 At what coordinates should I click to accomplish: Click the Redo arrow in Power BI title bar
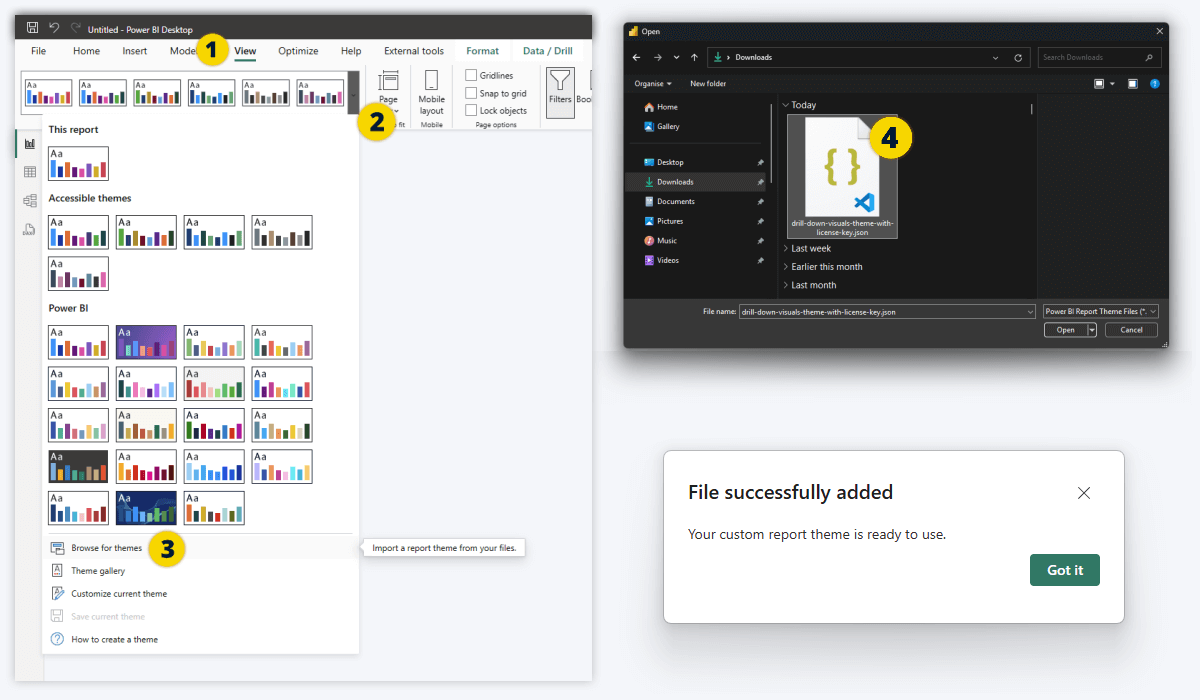click(x=75, y=29)
